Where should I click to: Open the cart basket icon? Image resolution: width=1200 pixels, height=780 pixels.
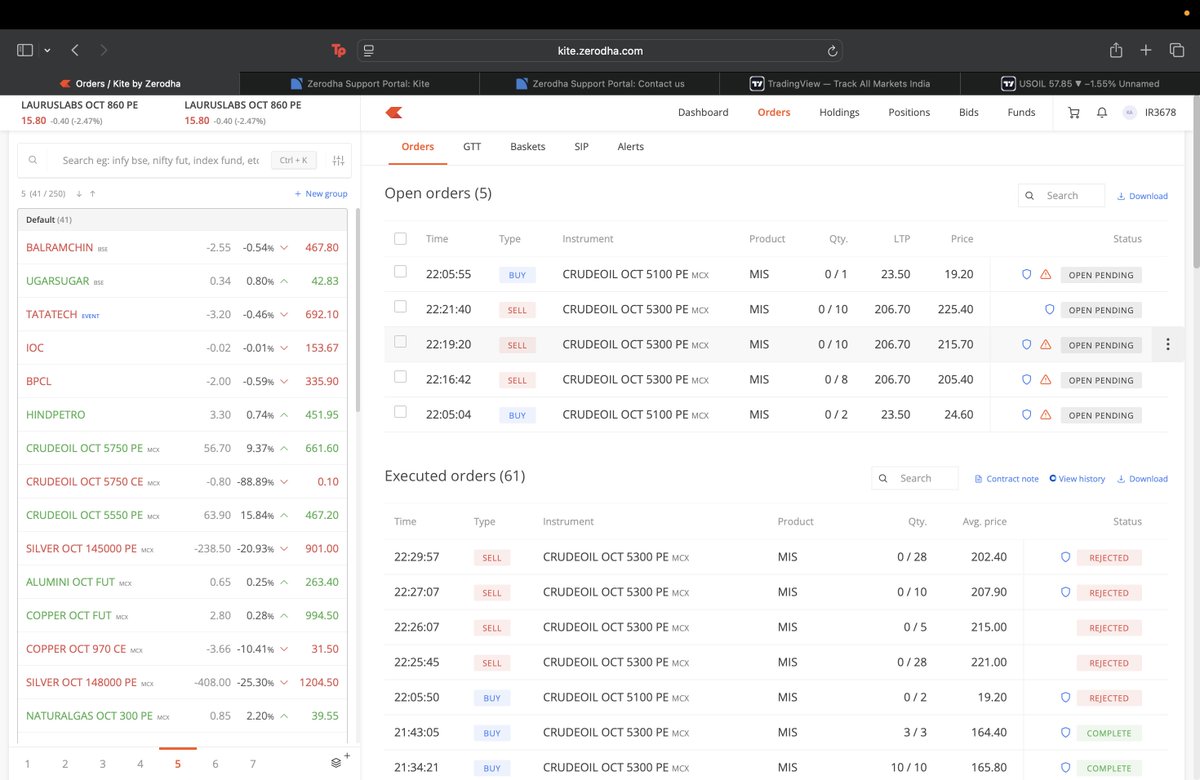tap(1074, 113)
